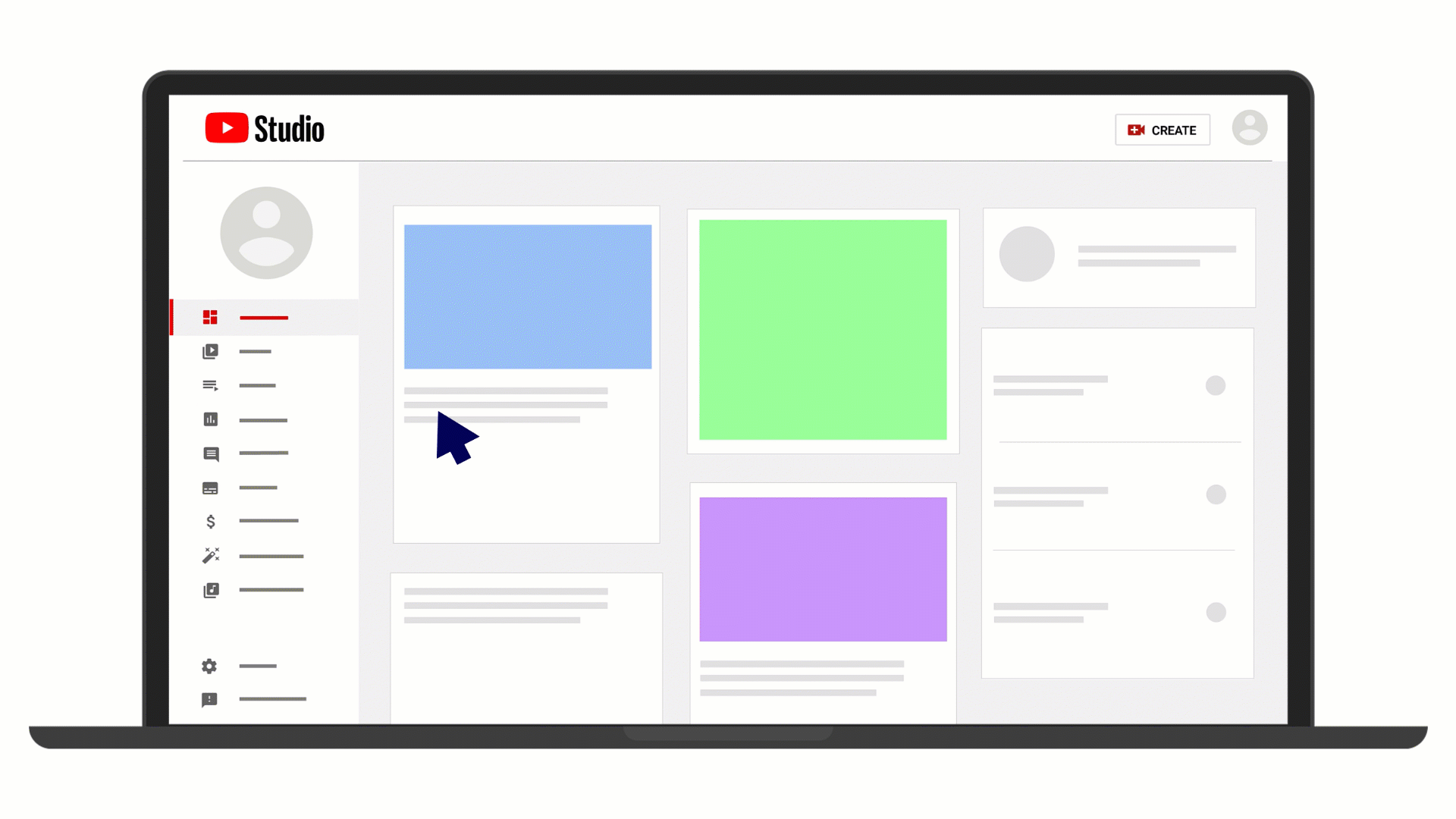Open Dashboard tab in left navigation
The image size is (1456, 819).
210,317
